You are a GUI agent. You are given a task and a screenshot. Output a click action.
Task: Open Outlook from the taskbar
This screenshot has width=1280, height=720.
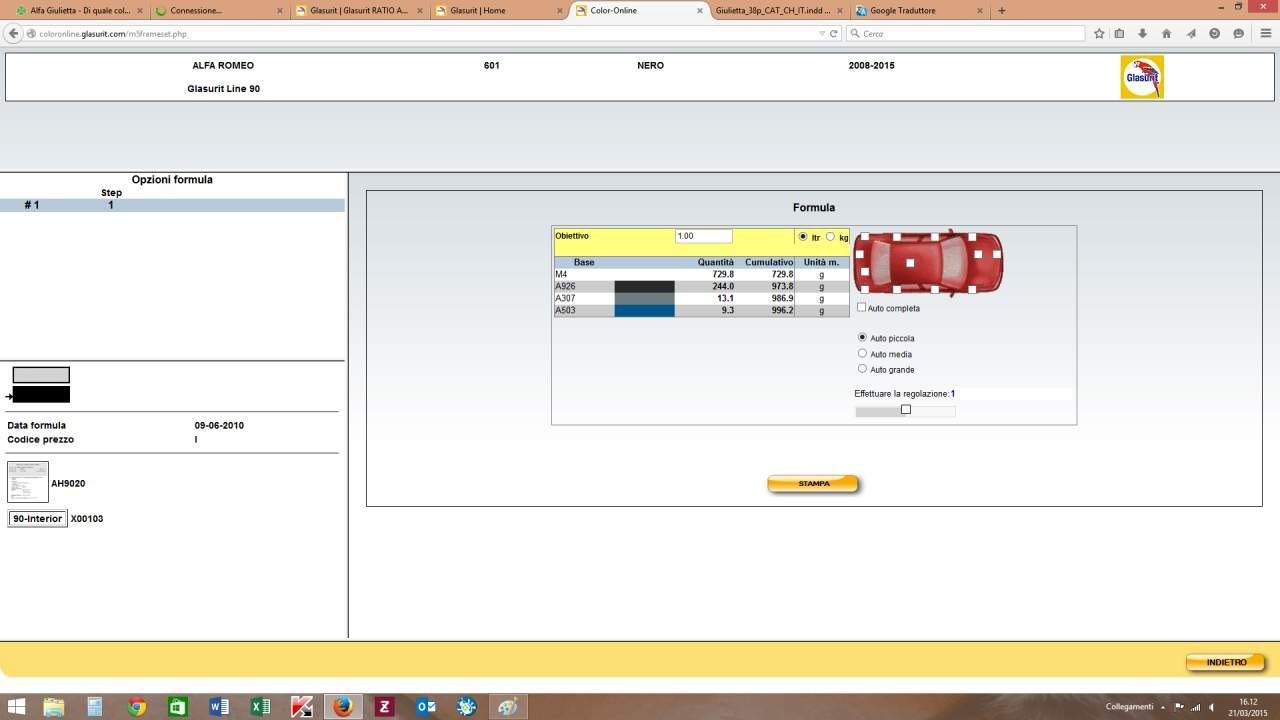[x=425, y=707]
